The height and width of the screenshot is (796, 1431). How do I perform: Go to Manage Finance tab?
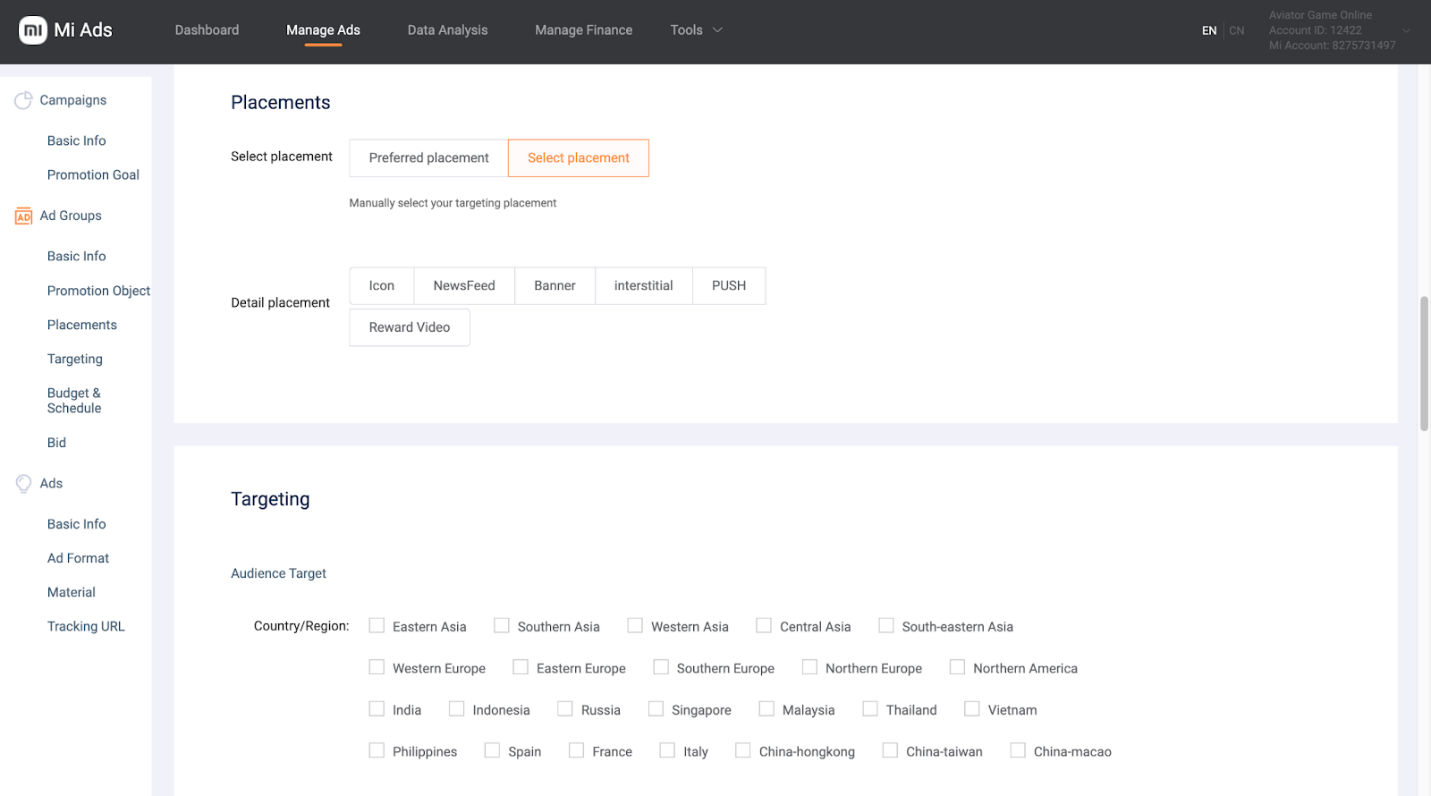click(583, 30)
